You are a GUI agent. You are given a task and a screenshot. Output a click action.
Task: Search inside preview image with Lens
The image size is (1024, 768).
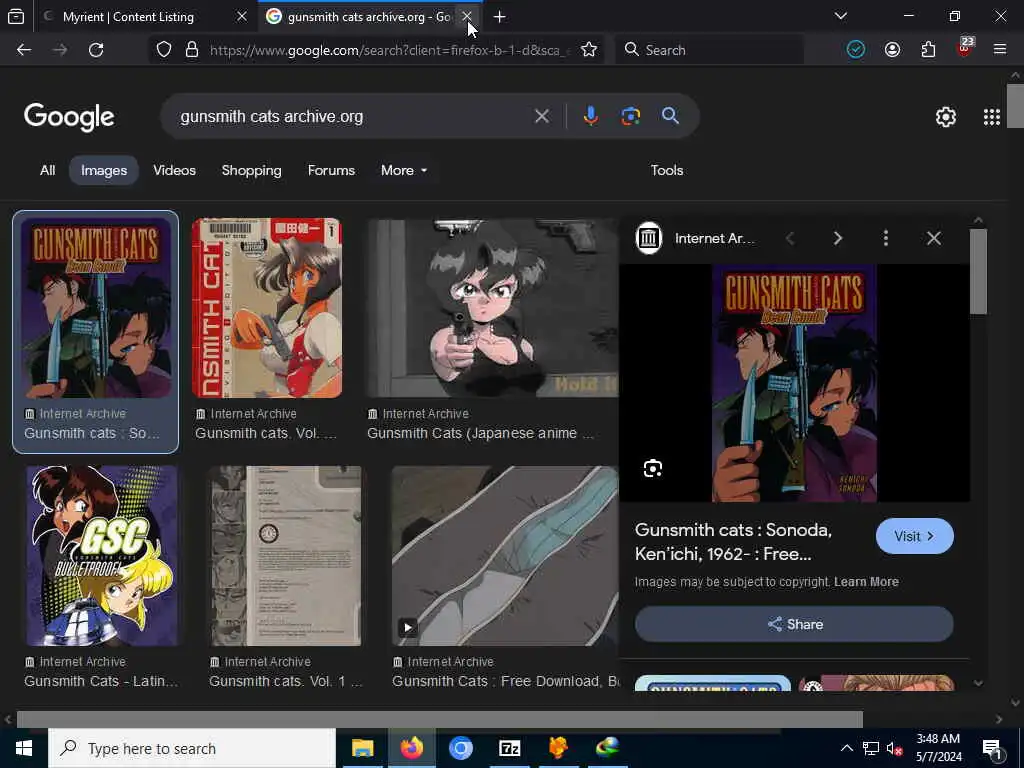(x=652, y=468)
